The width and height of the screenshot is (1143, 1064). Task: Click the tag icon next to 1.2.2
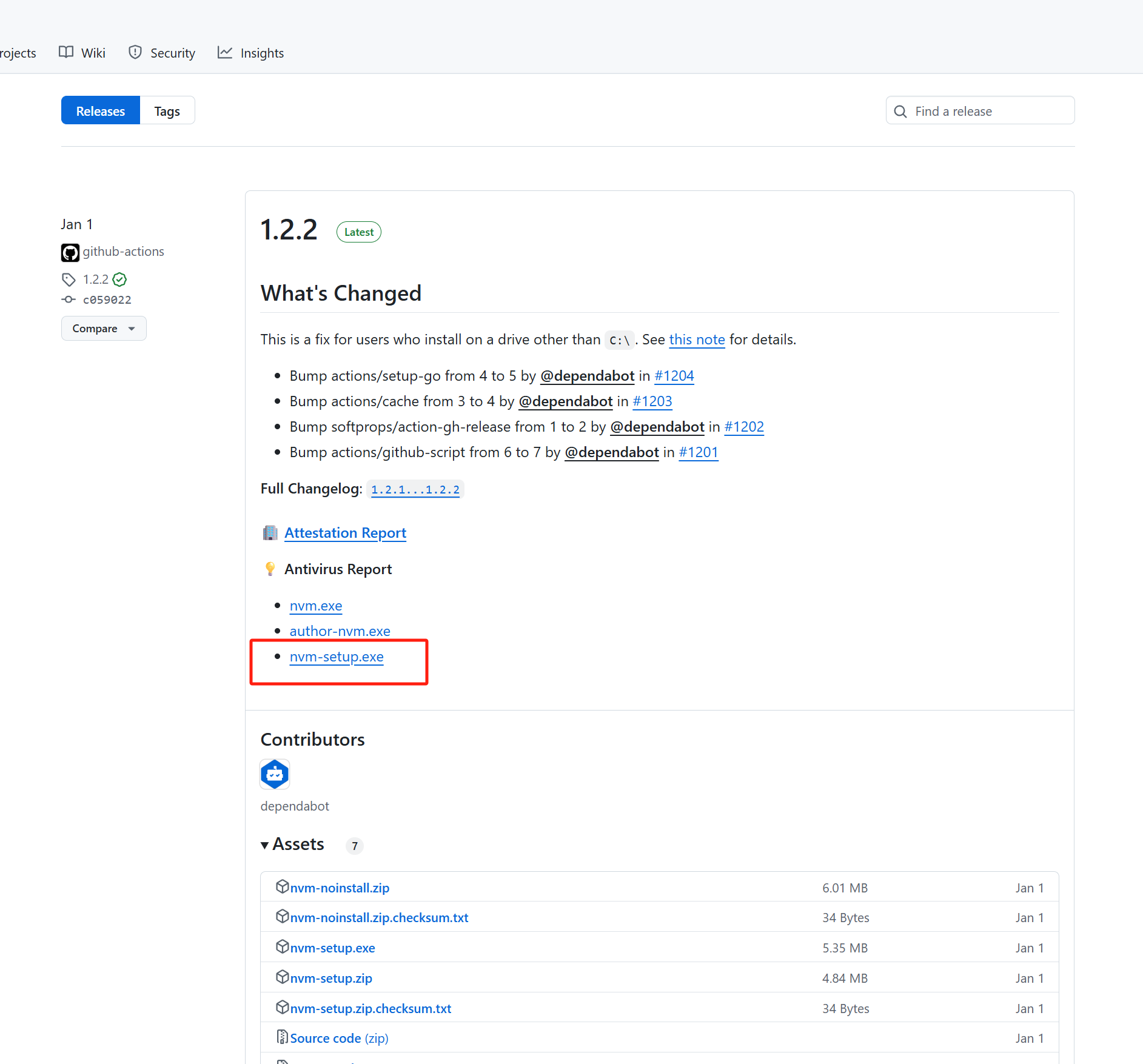69,279
